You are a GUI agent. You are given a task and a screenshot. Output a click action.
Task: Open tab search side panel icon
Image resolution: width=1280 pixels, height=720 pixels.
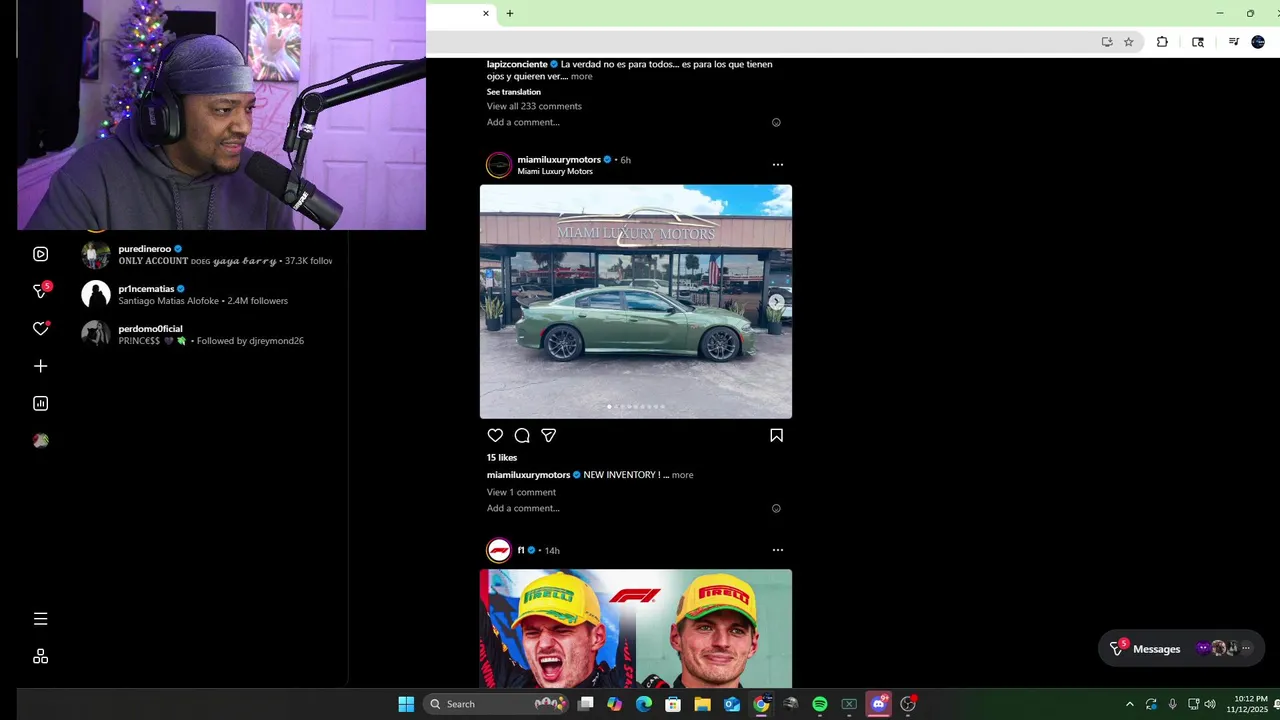[1198, 42]
